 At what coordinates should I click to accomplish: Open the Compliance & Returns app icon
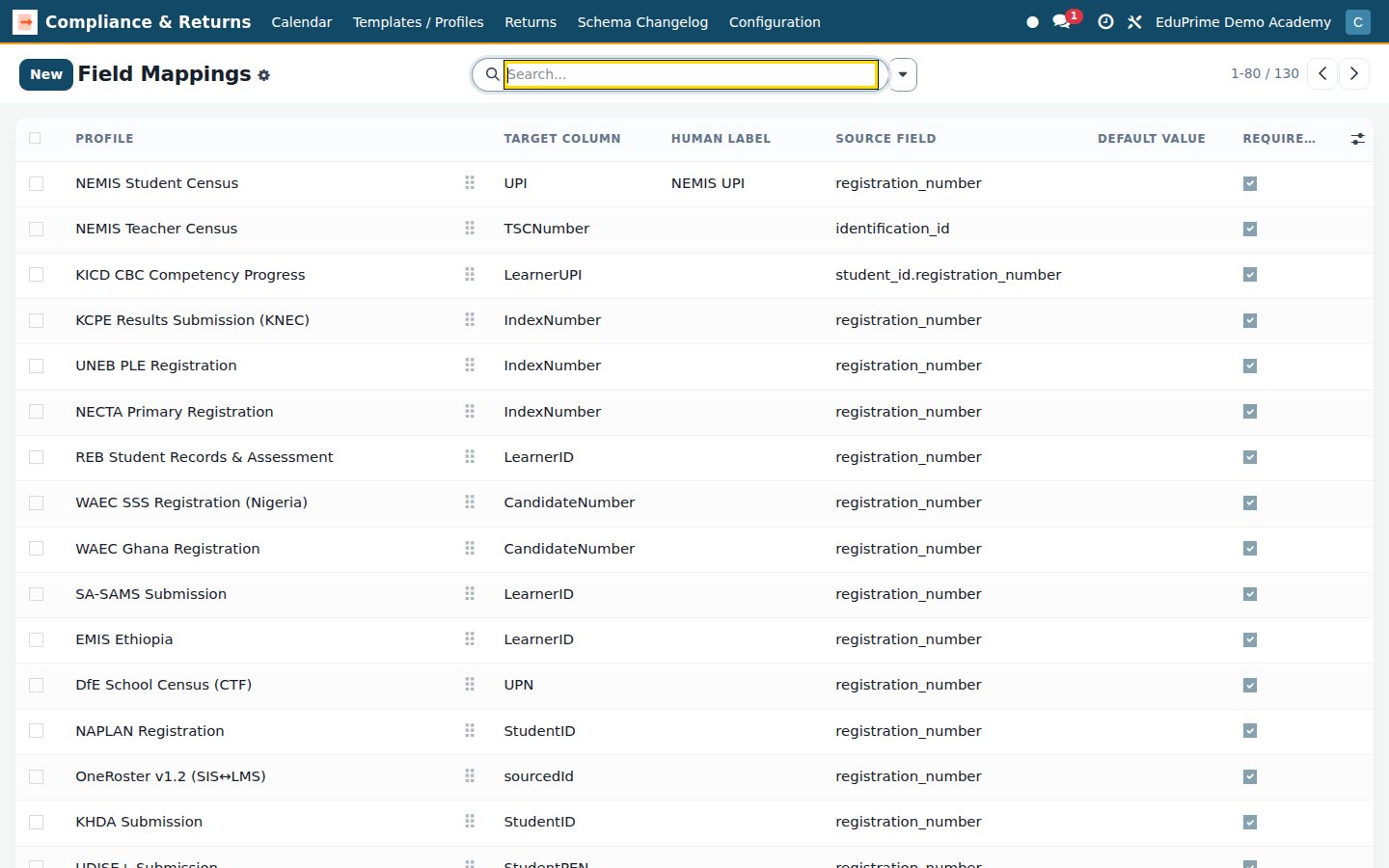tap(25, 21)
